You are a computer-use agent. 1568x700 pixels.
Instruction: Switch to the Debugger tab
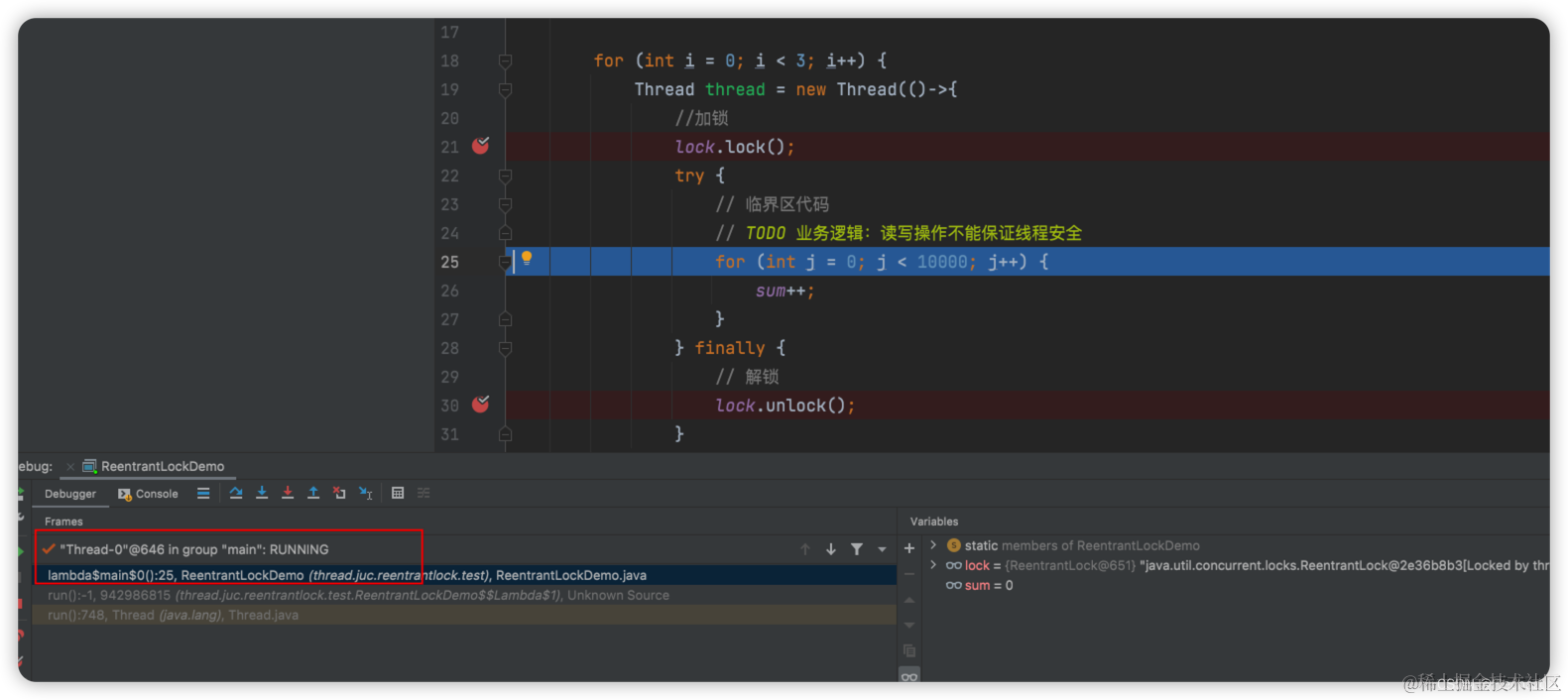[x=70, y=494]
